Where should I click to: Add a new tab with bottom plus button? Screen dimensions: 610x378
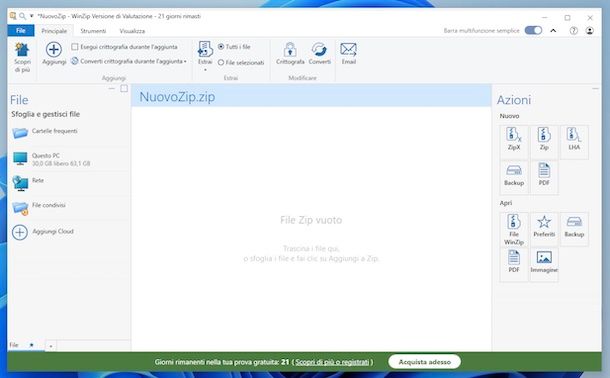point(51,345)
